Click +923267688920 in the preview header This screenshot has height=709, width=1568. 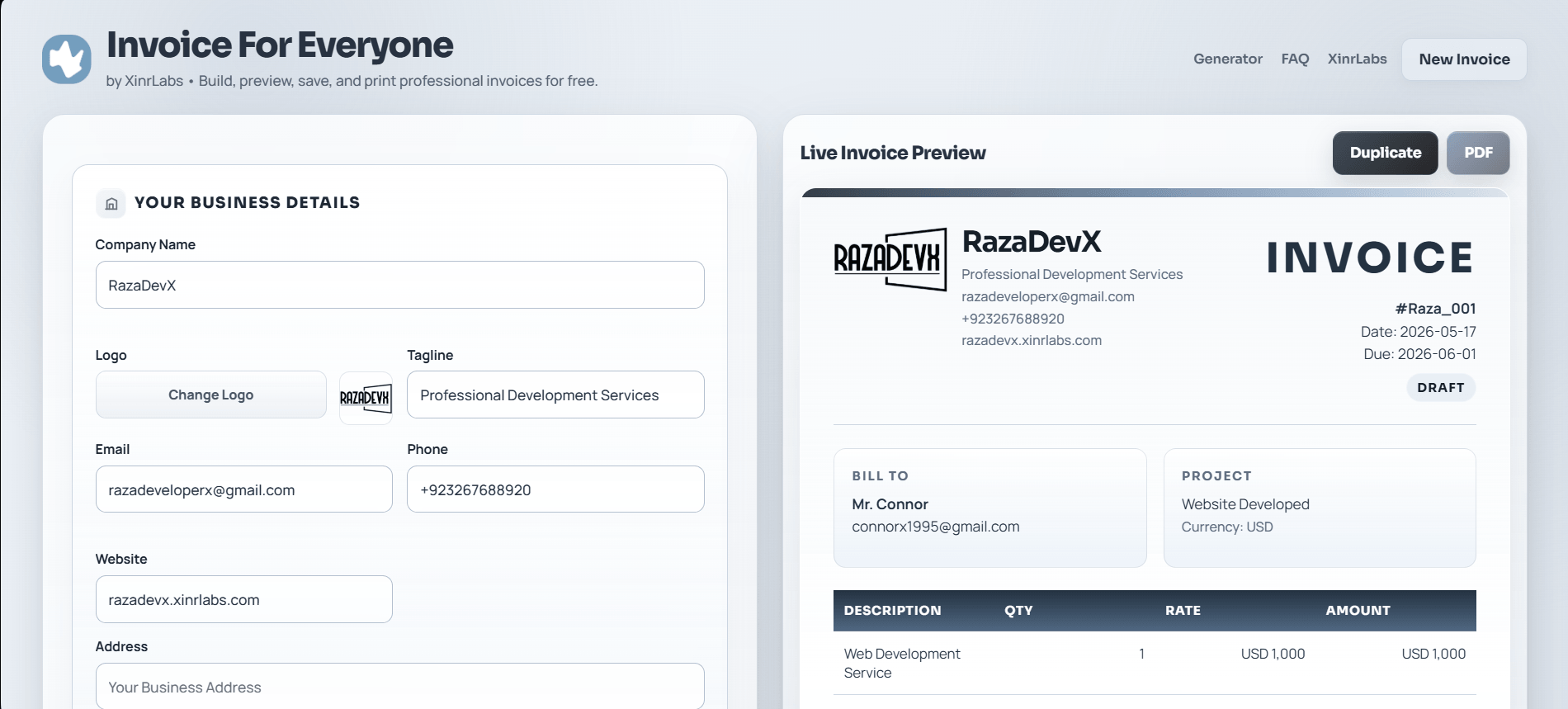coord(1013,319)
